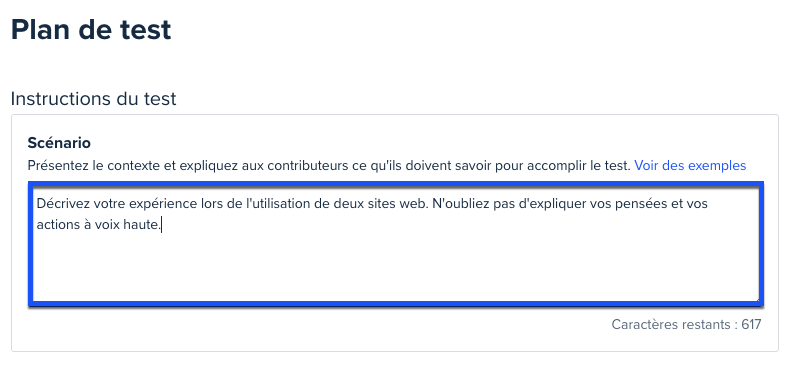This screenshot has height=368, width=790.
Task: Click the "Instructions du test" section title
Action: (93, 99)
